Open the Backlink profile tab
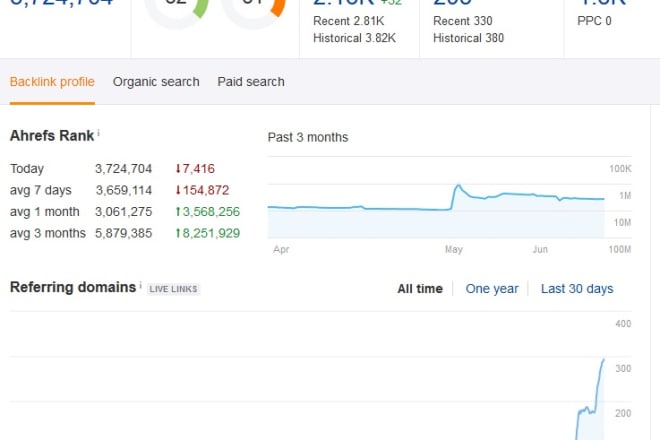660x440 pixels. (x=52, y=82)
